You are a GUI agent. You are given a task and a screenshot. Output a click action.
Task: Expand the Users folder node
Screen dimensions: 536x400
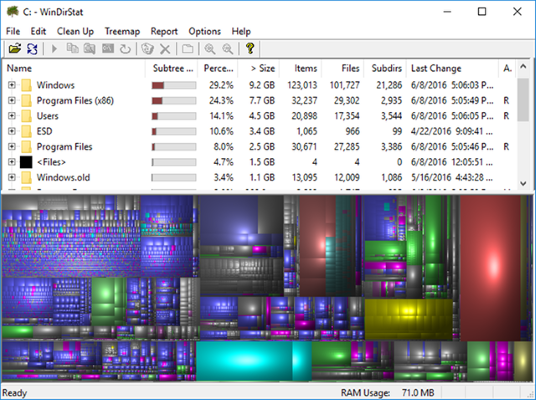(12, 116)
